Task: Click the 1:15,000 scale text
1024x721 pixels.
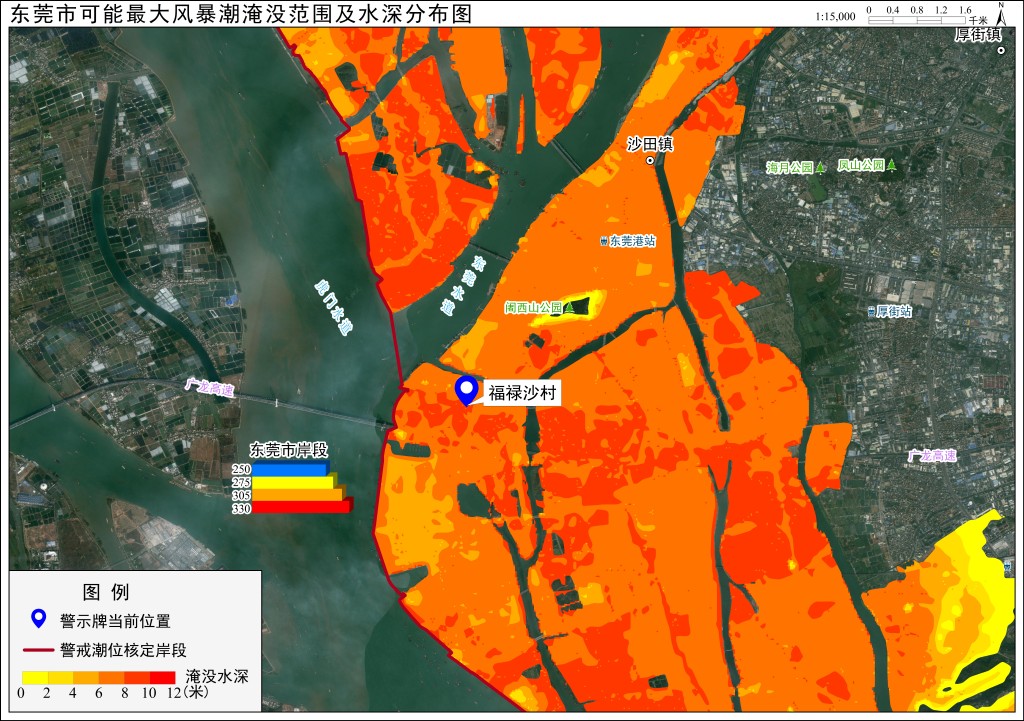Action: 835,16
